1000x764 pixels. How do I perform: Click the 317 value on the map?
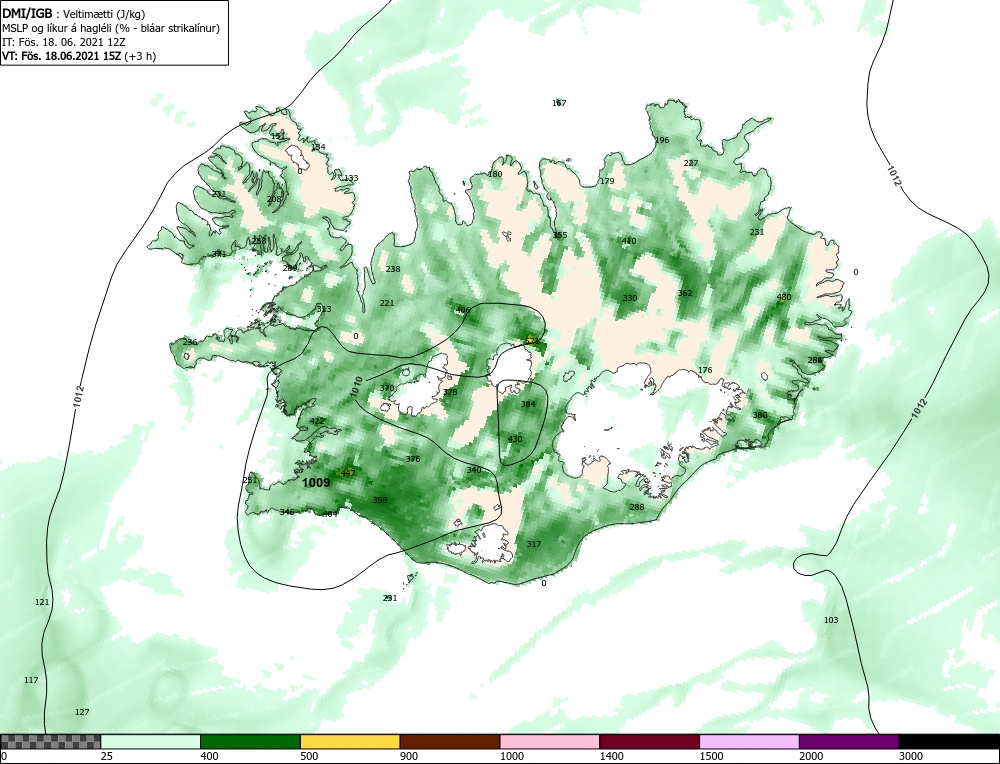(x=534, y=544)
